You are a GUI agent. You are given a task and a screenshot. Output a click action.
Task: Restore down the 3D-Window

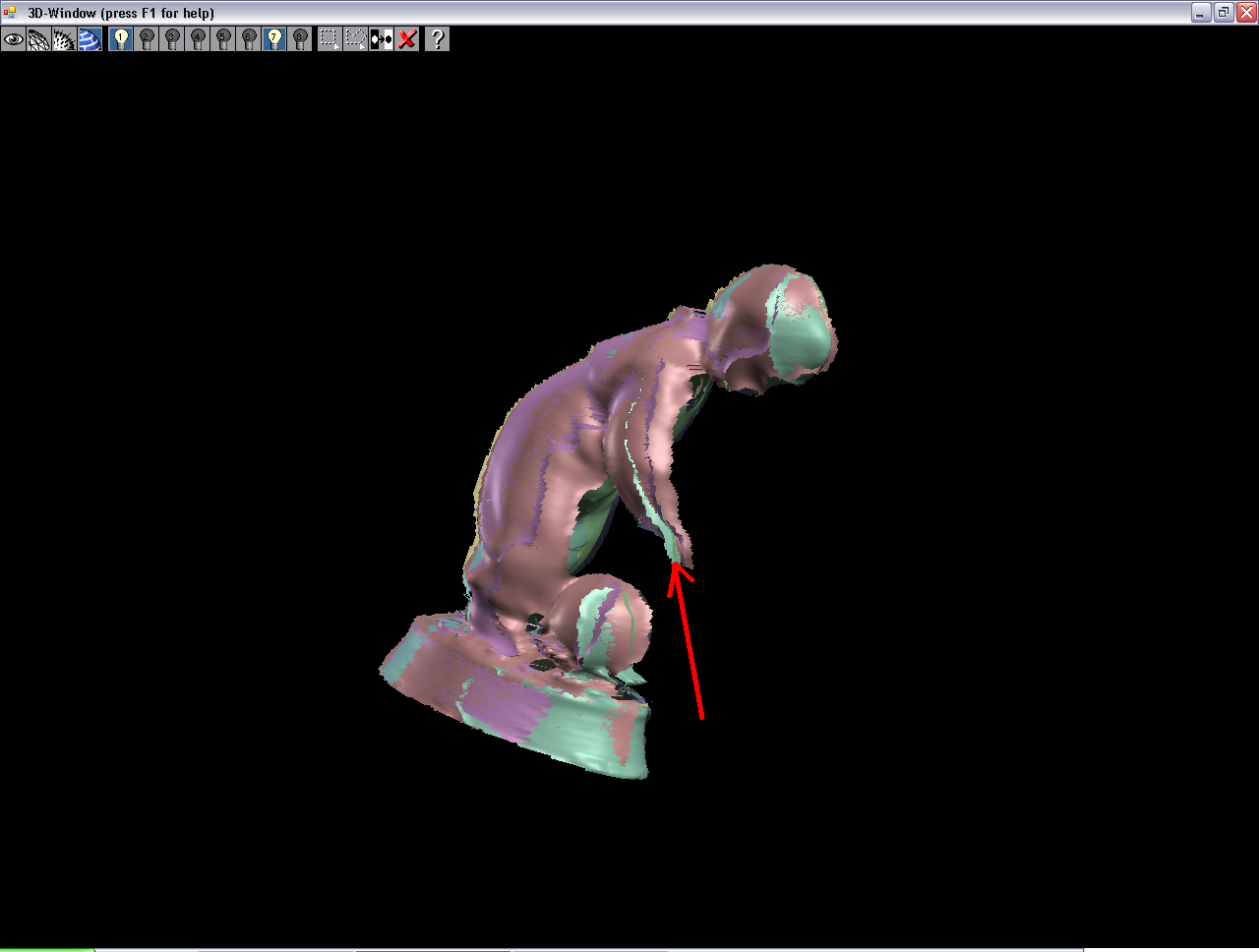tap(1224, 13)
